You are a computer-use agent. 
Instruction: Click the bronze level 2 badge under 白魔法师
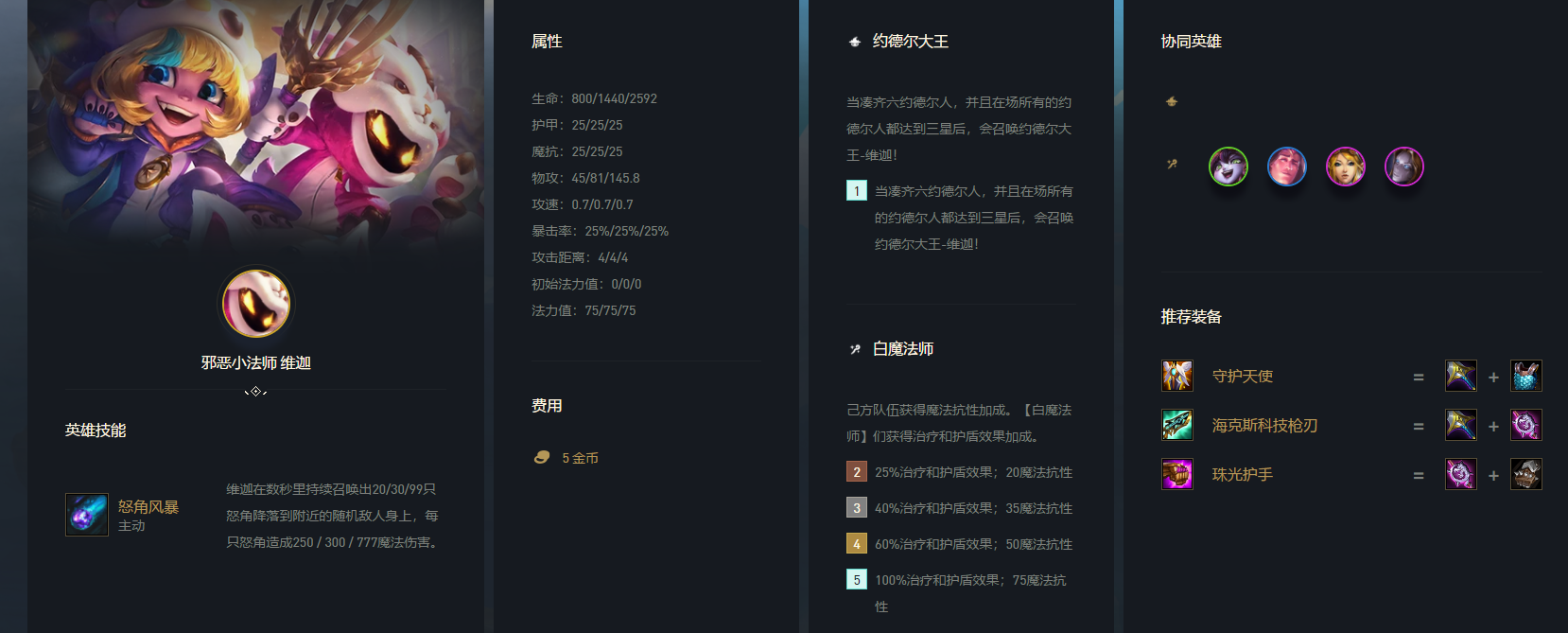pos(857,472)
